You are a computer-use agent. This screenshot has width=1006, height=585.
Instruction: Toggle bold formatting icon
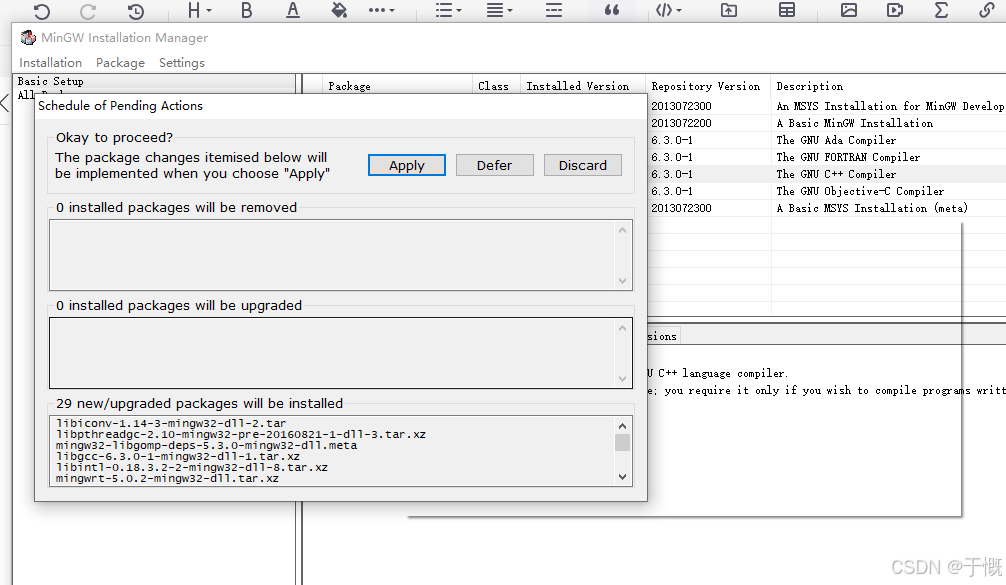pos(247,11)
